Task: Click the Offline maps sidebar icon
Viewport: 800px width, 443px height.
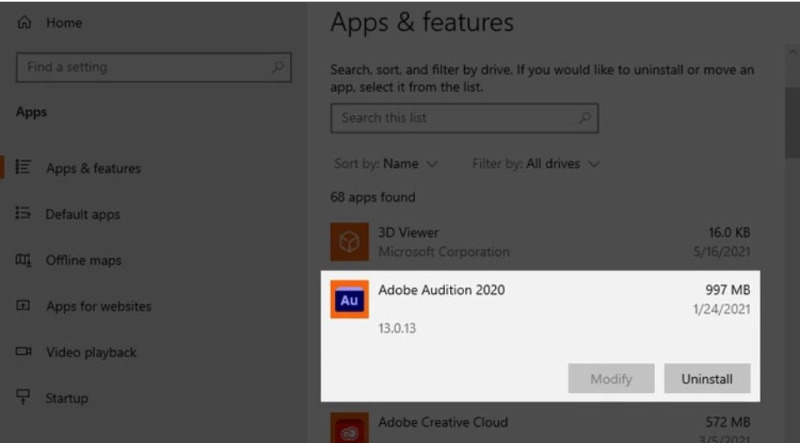Action: (24, 260)
